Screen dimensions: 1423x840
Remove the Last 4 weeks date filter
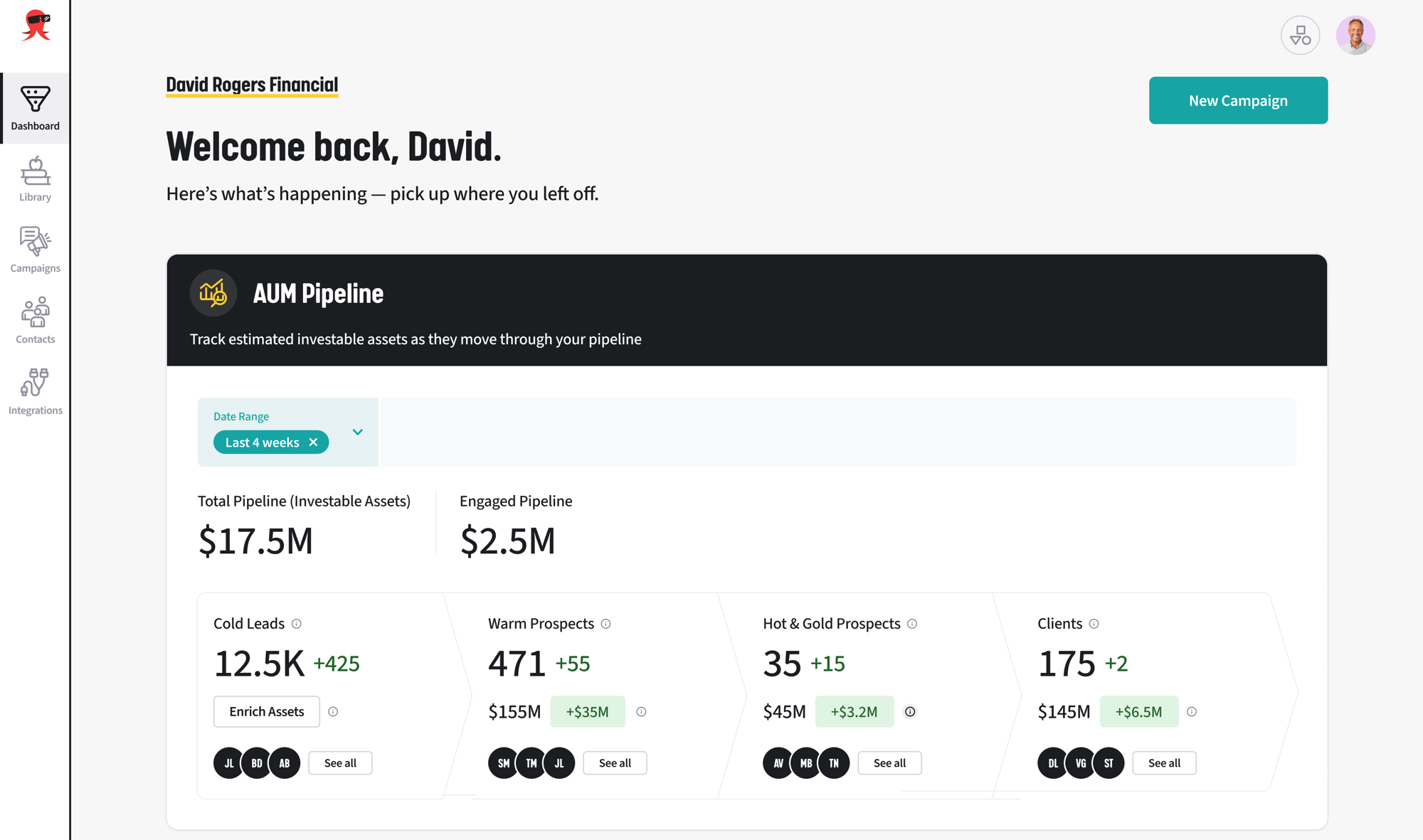(313, 442)
